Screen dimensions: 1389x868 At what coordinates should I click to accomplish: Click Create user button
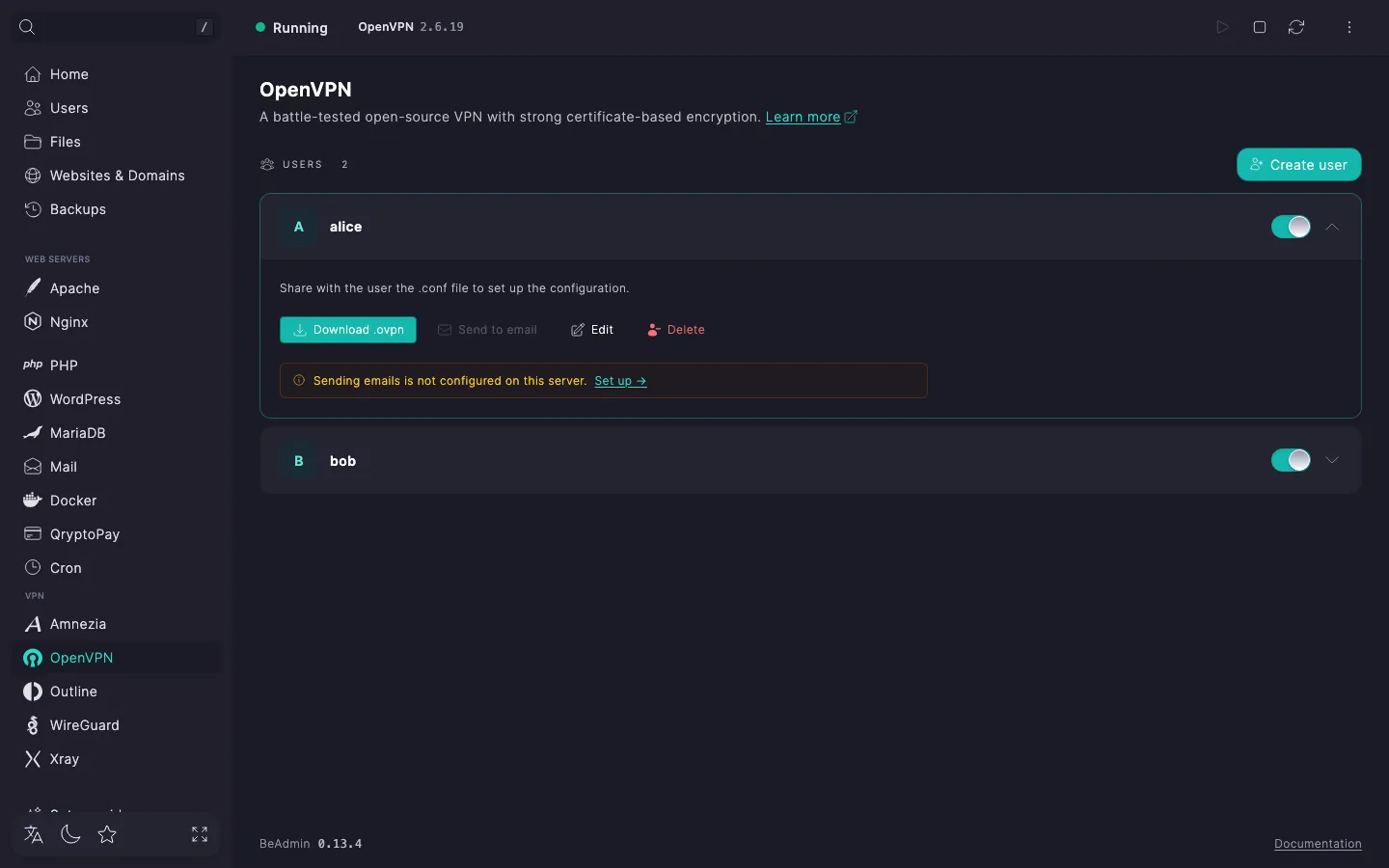(x=1298, y=164)
